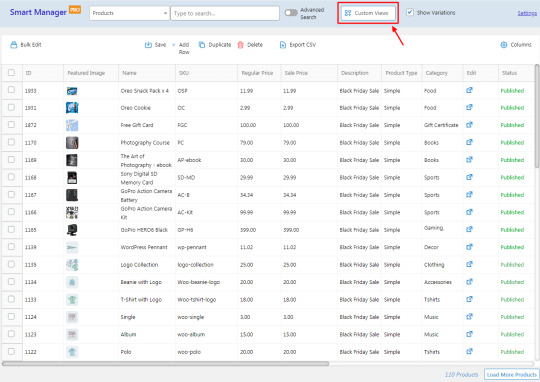Select checkbox for product 1170
This screenshot has height=382, width=540.
click(11, 142)
